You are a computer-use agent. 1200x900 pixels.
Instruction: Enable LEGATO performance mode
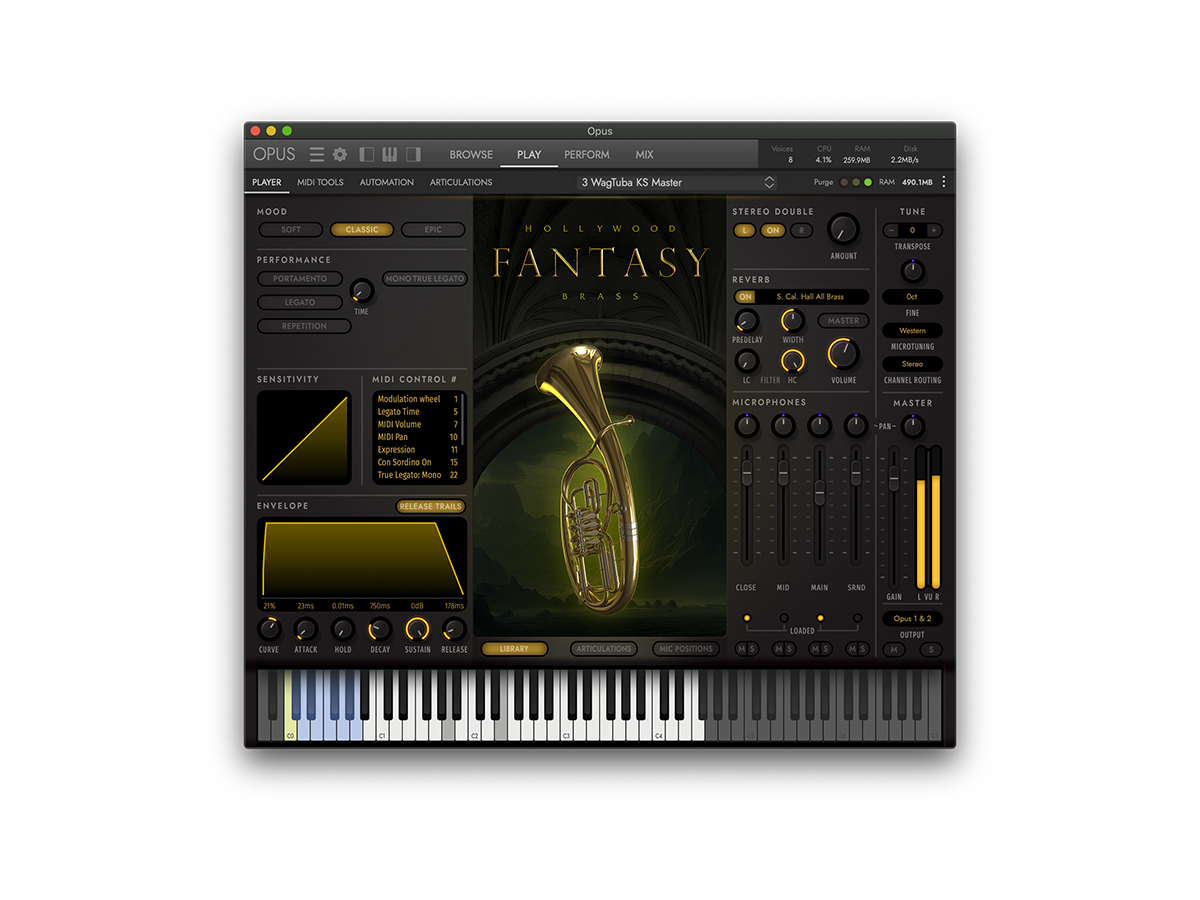point(300,302)
